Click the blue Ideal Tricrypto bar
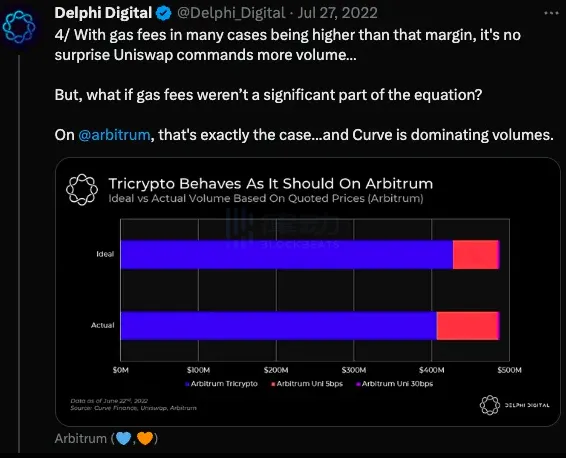 (287, 254)
